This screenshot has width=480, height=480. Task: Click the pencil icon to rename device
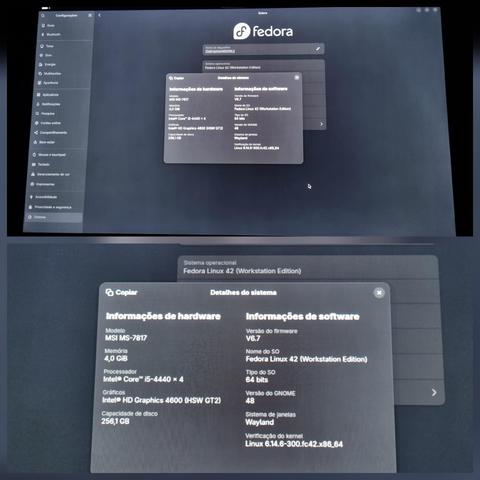point(318,49)
